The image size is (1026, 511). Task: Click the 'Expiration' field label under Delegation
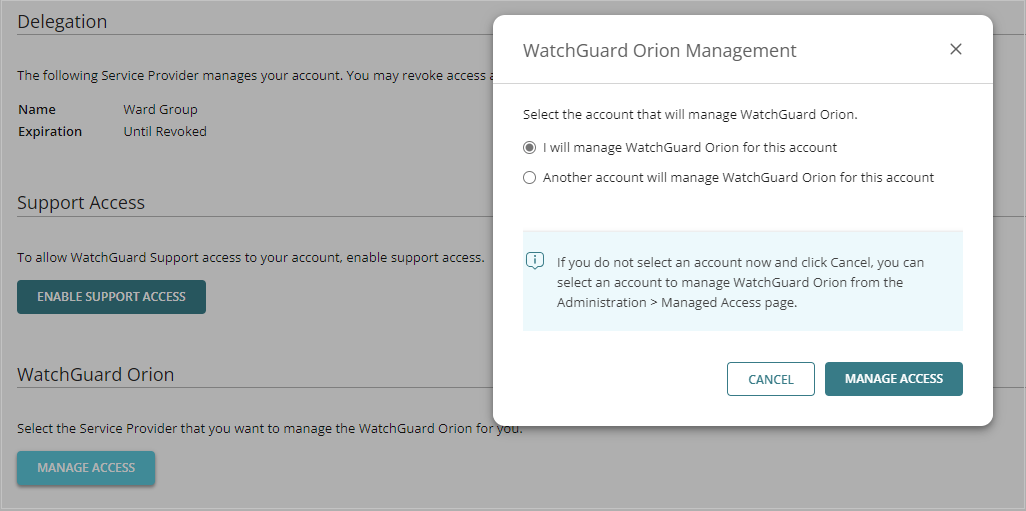pyautogui.click(x=50, y=131)
